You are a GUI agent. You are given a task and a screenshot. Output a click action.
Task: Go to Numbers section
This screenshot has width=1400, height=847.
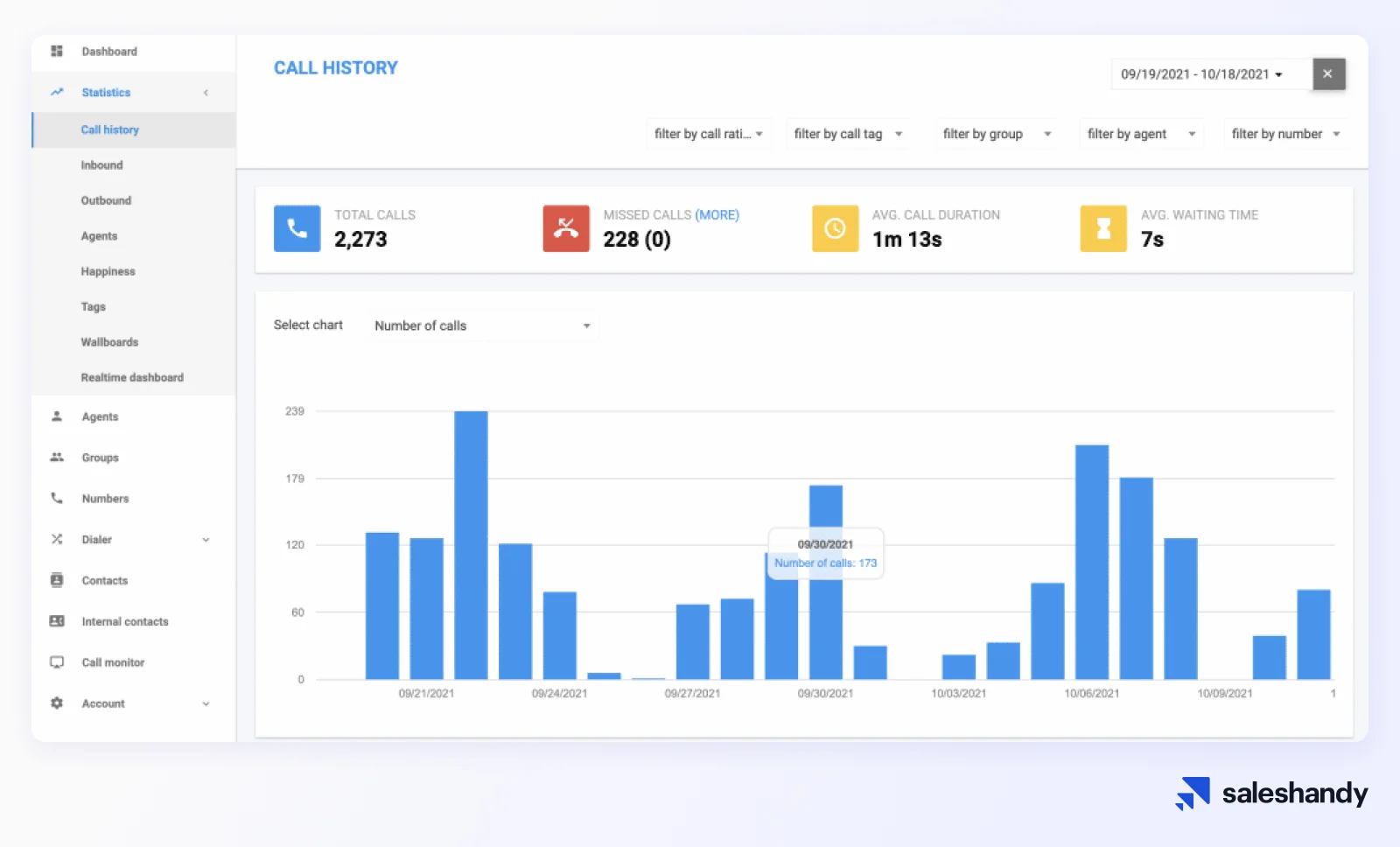pos(105,499)
